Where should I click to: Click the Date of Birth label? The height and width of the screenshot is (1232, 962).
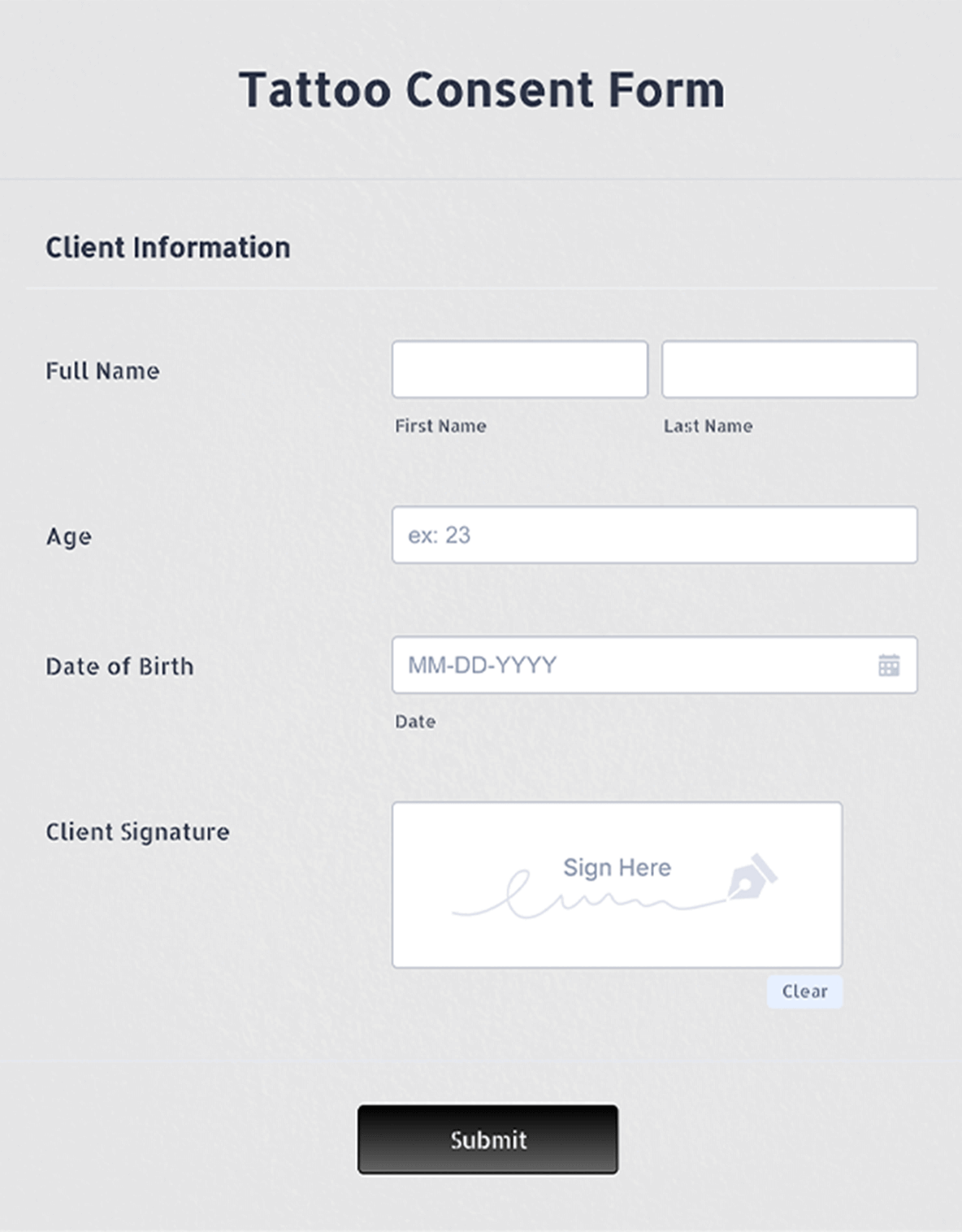click(119, 666)
